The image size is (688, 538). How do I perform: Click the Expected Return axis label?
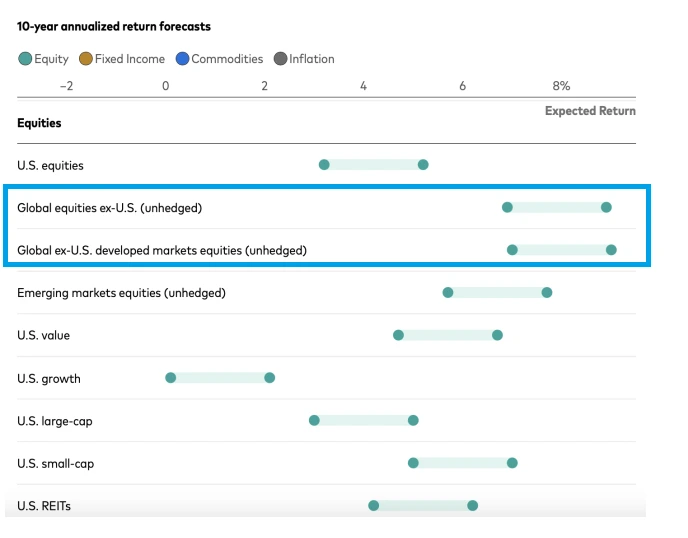click(590, 111)
